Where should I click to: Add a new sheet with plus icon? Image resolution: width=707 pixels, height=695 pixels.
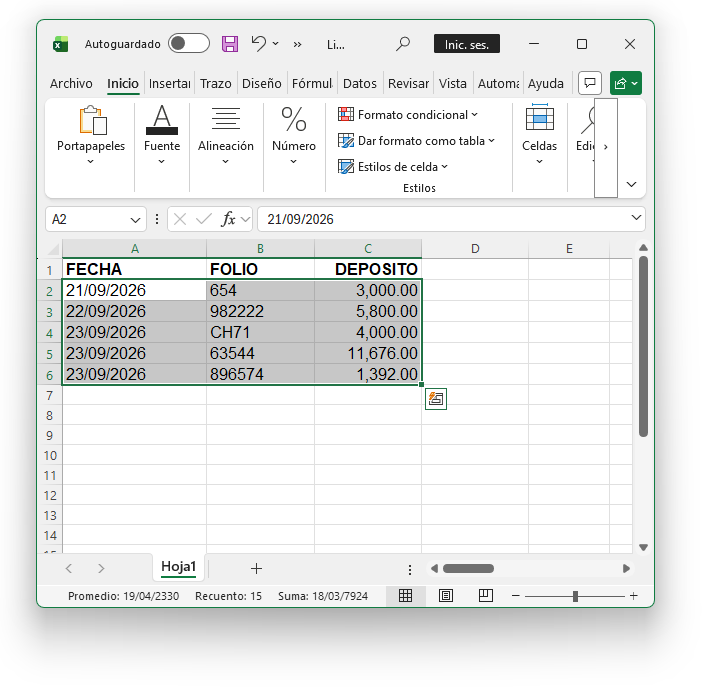(256, 568)
